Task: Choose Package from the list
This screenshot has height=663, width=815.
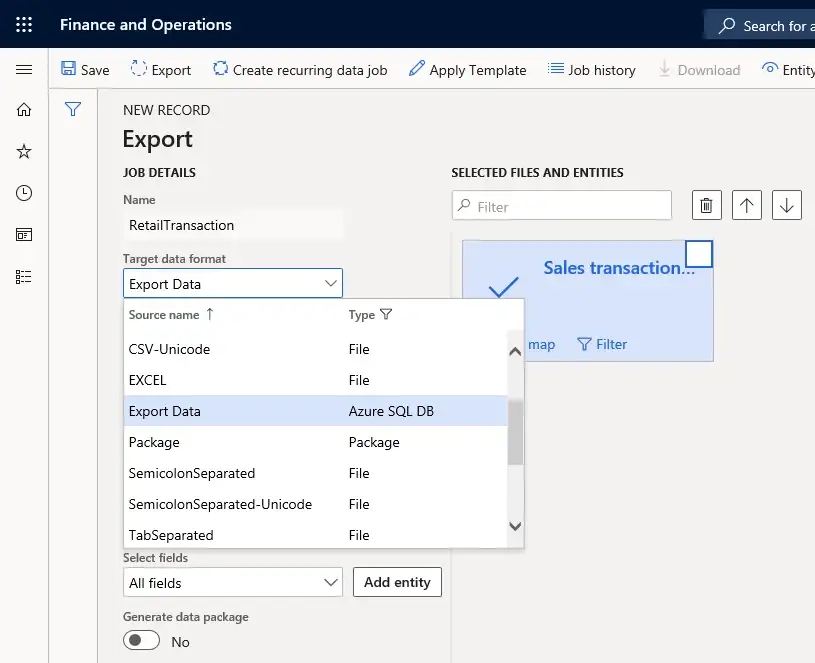Action: 316,442
